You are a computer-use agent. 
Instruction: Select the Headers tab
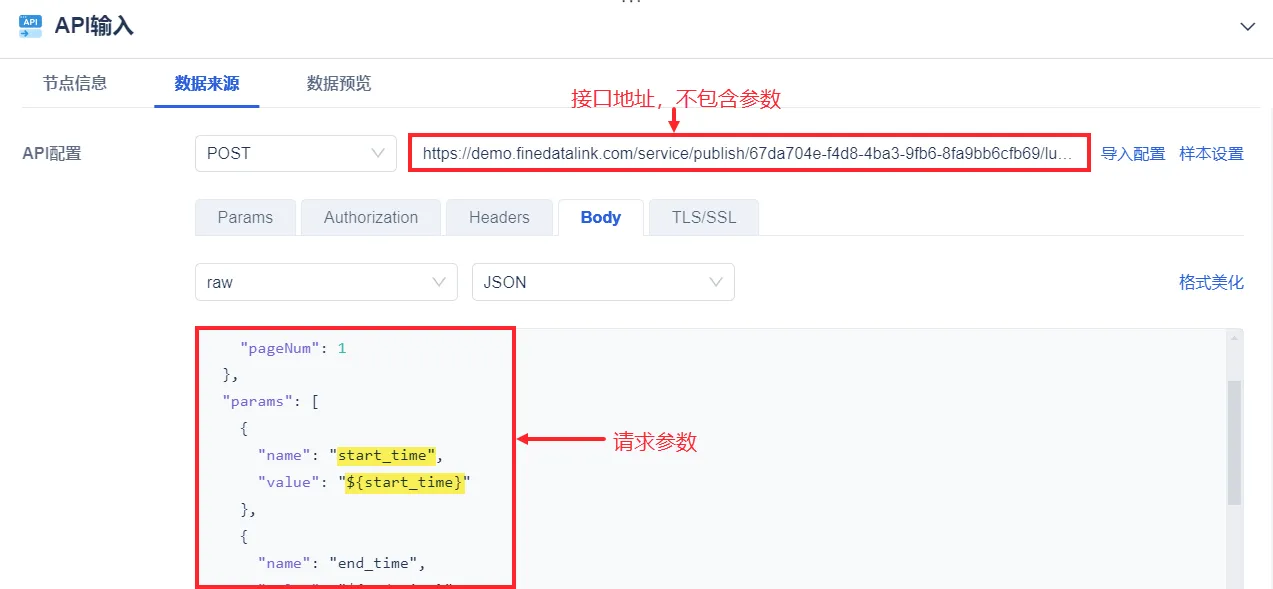point(499,217)
